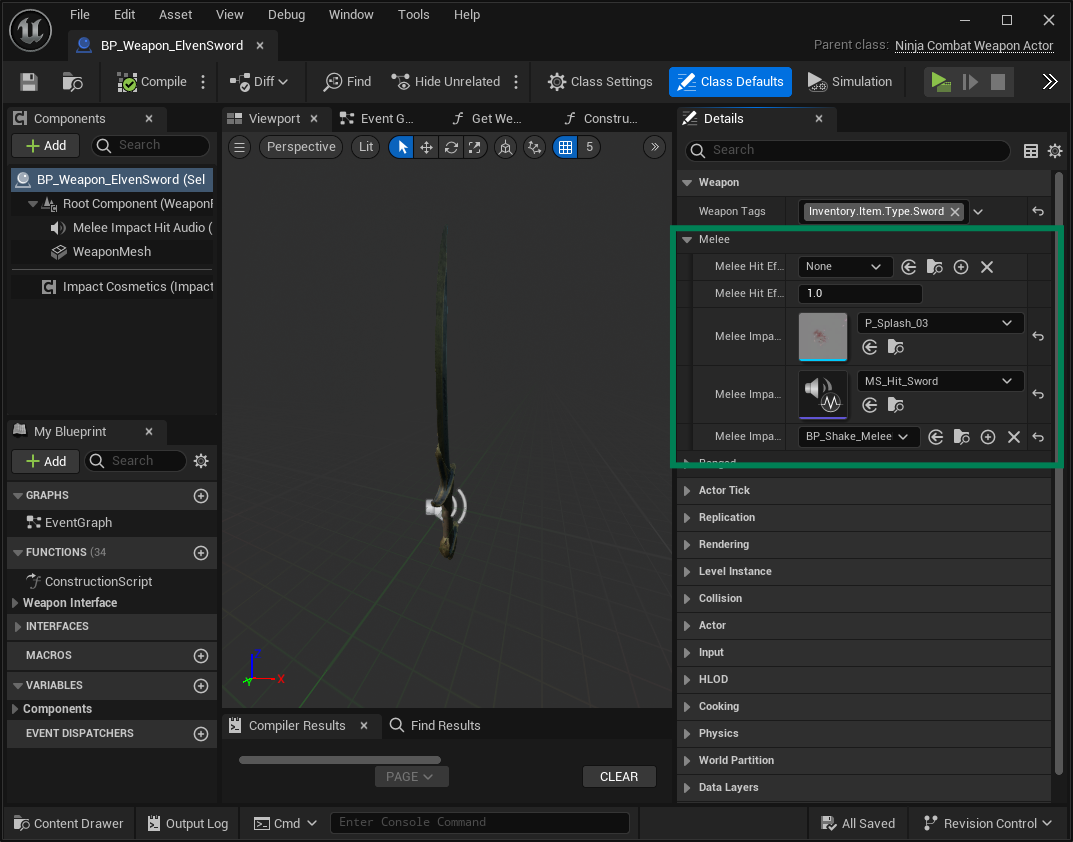Open the Tools menu
Screen dimensions: 1073x842
click(x=413, y=14)
